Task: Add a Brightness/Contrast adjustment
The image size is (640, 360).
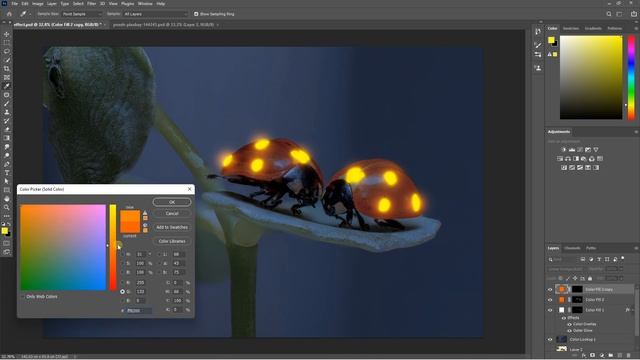Action: coord(564,150)
